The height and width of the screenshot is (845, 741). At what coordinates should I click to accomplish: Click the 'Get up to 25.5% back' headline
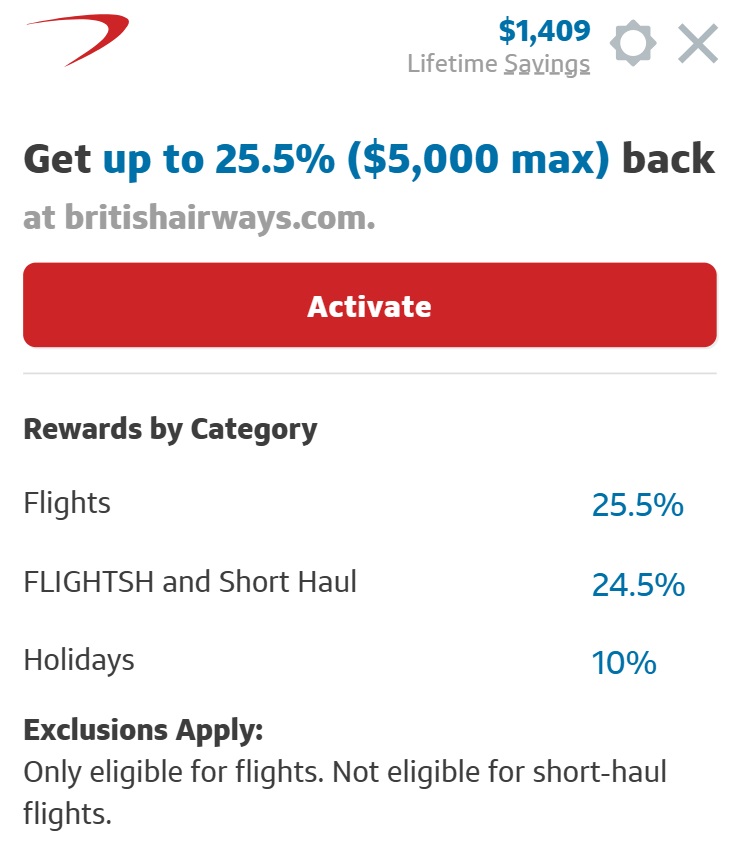[x=368, y=158]
